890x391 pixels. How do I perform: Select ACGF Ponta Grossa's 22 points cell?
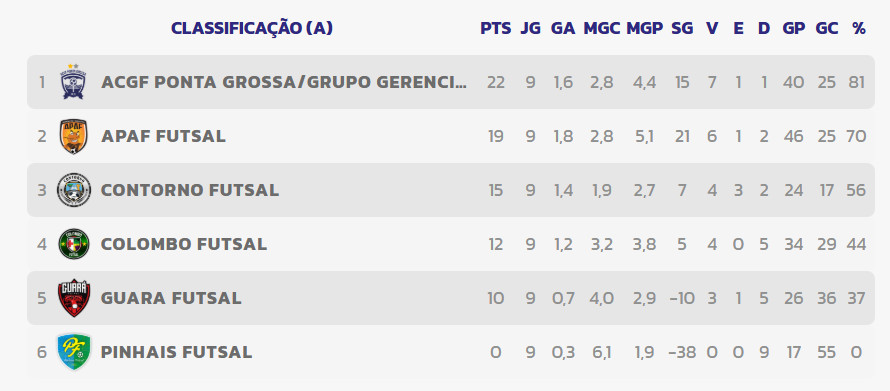click(x=496, y=82)
